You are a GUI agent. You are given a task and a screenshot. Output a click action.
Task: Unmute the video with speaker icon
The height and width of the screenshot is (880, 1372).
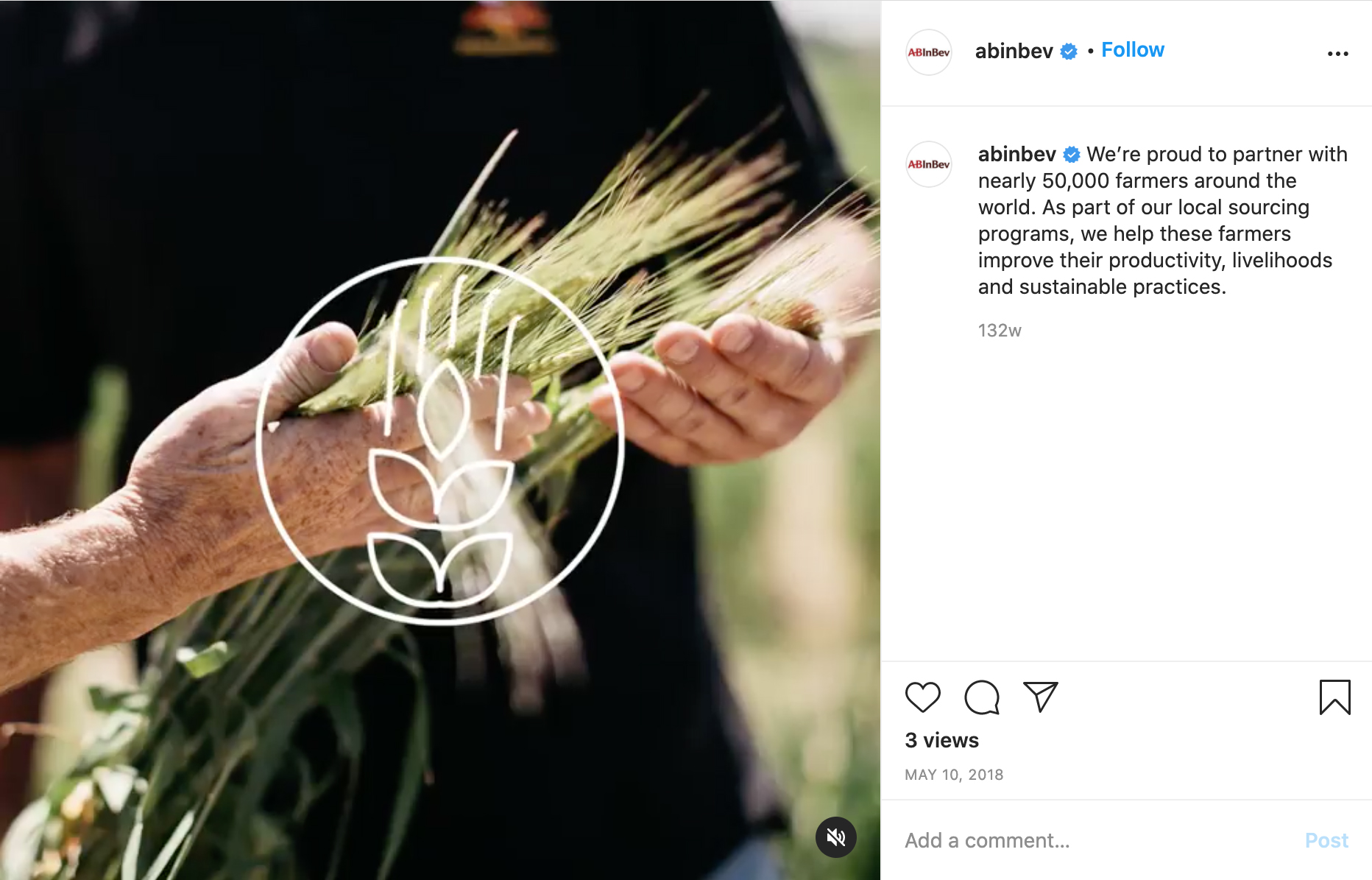coord(836,837)
